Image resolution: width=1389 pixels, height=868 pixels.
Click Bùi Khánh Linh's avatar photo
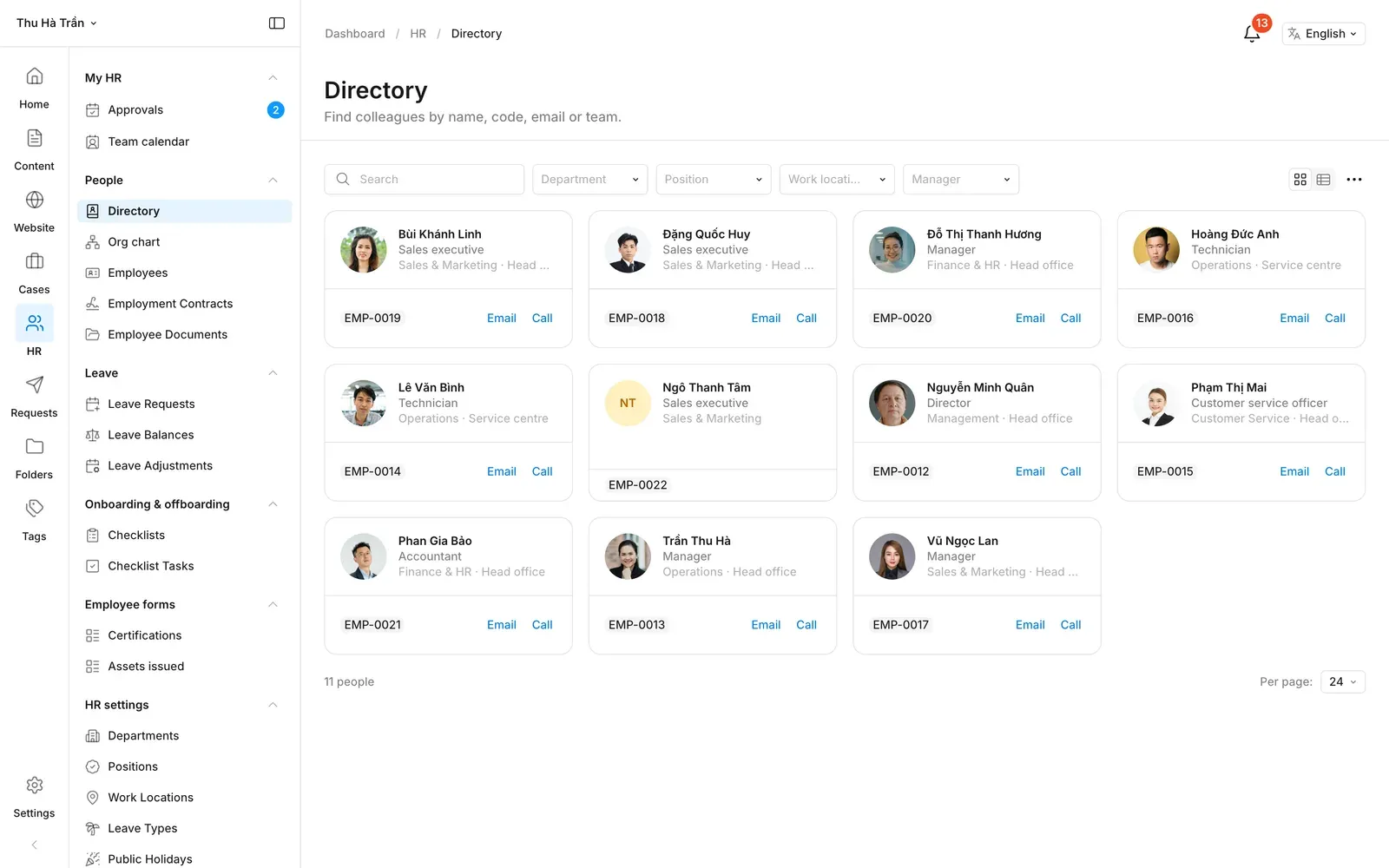(363, 250)
